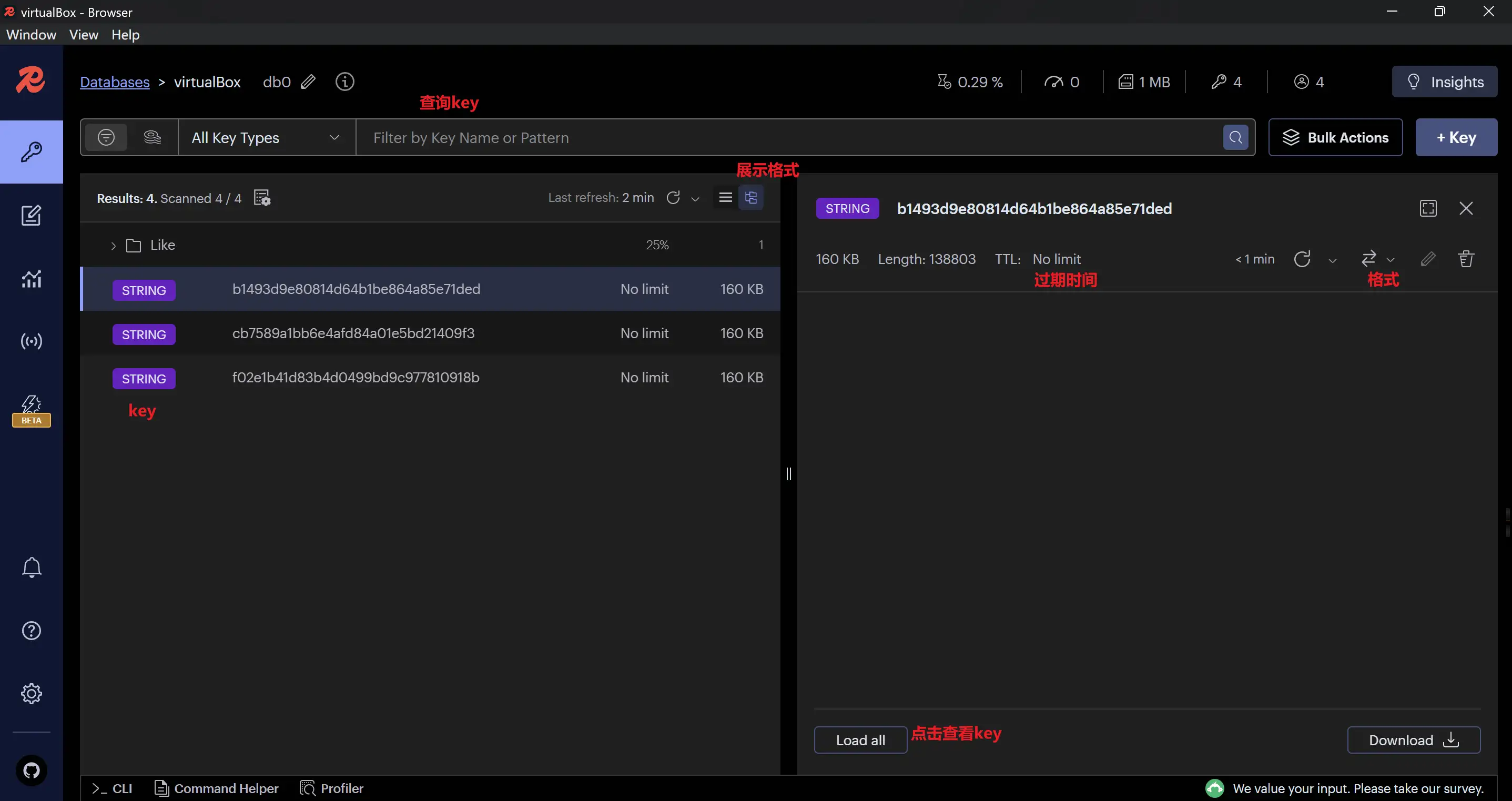Open the Command Helper panel

(x=216, y=788)
